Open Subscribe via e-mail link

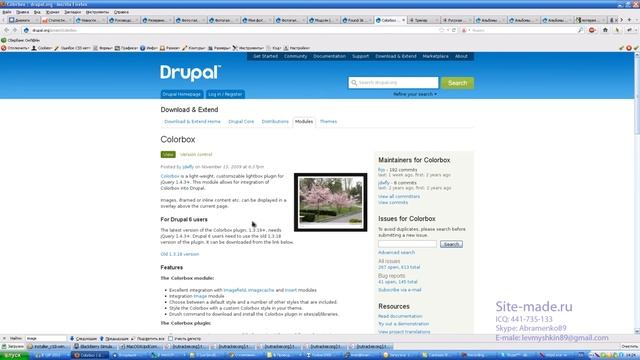coord(400,290)
